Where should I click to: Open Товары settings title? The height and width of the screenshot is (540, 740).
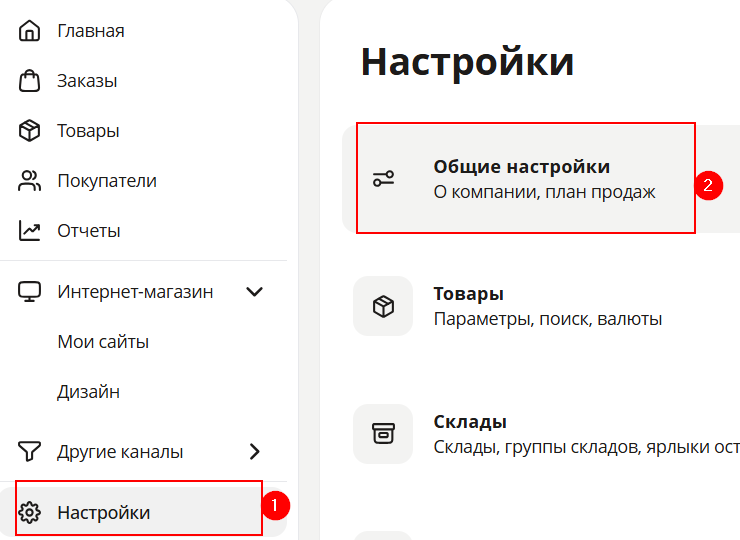(468, 294)
